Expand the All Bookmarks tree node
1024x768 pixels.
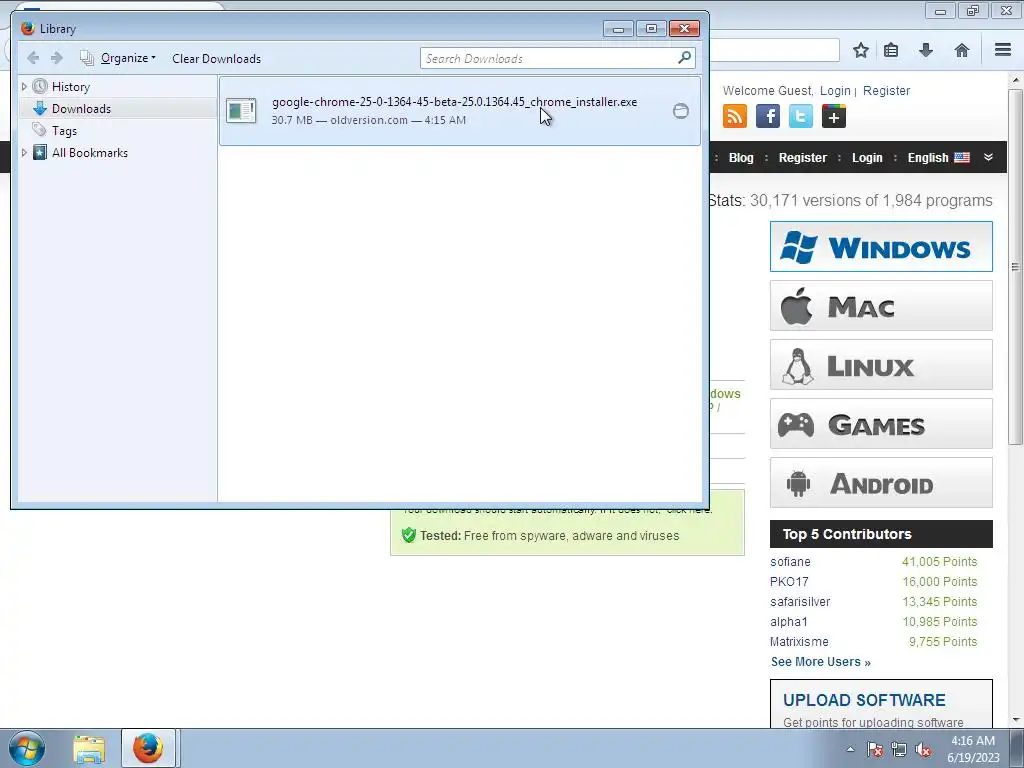pyautogui.click(x=24, y=152)
